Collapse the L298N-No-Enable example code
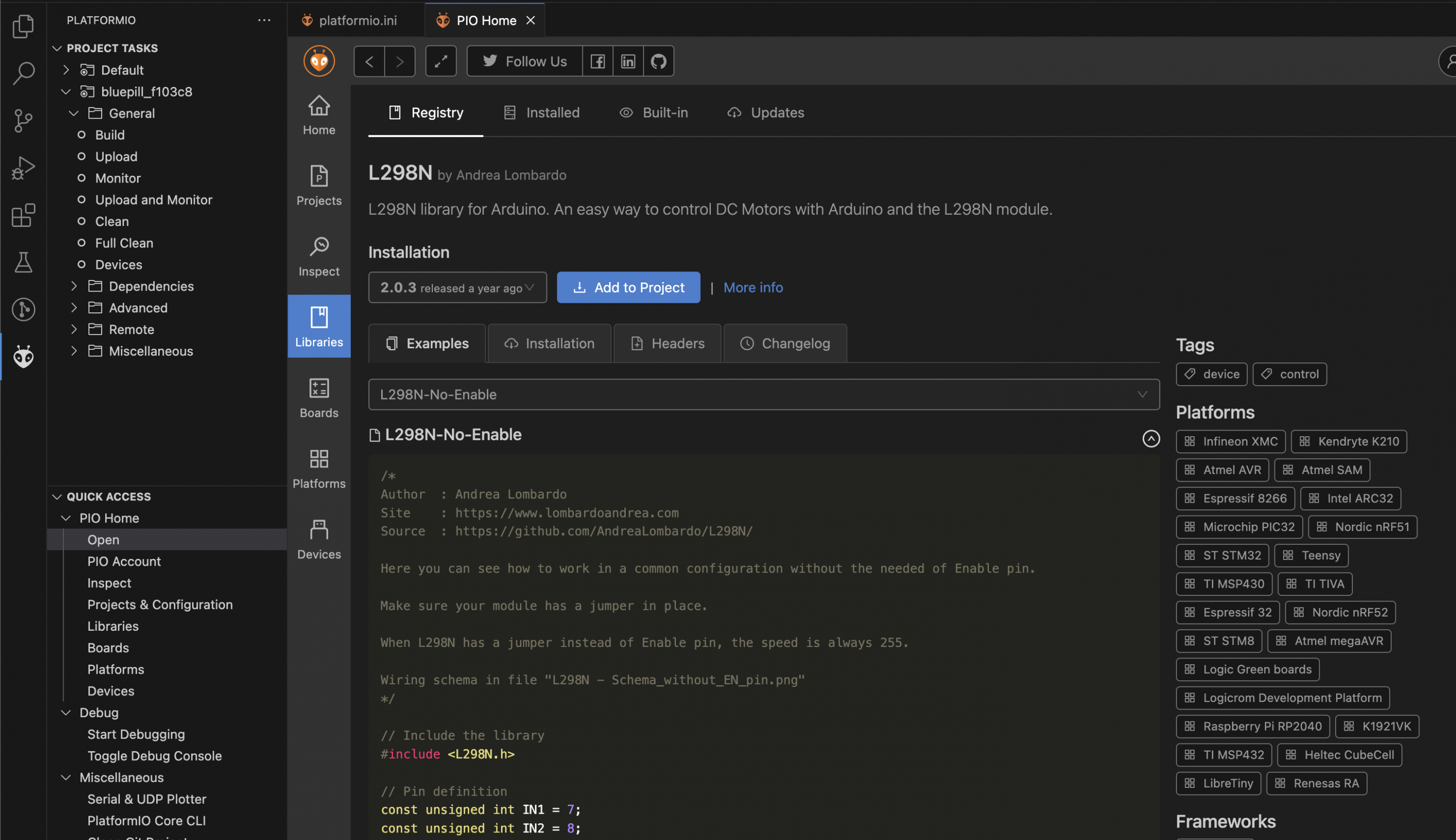The height and width of the screenshot is (840, 1456). pyautogui.click(x=1151, y=439)
